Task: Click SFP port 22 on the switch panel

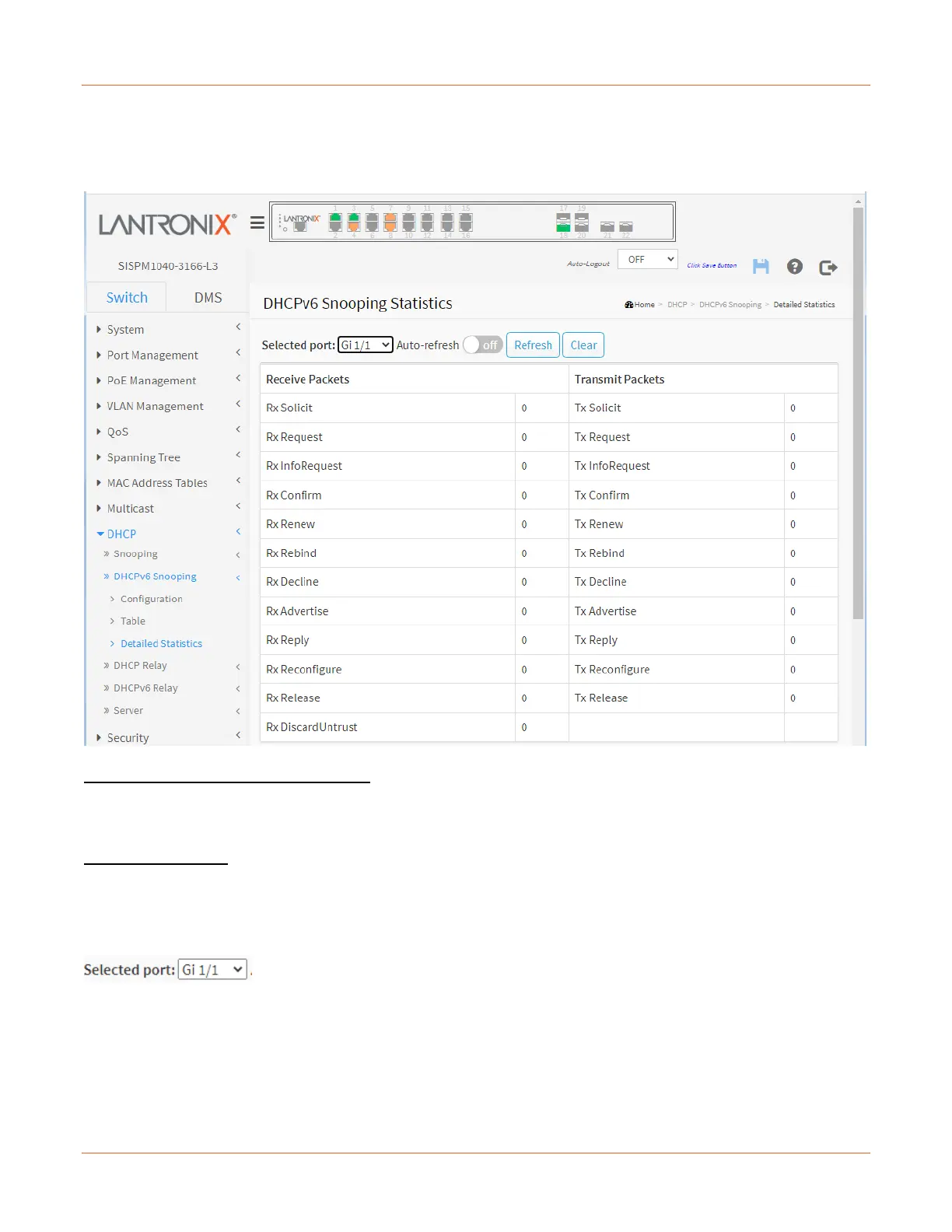Action: [625, 226]
